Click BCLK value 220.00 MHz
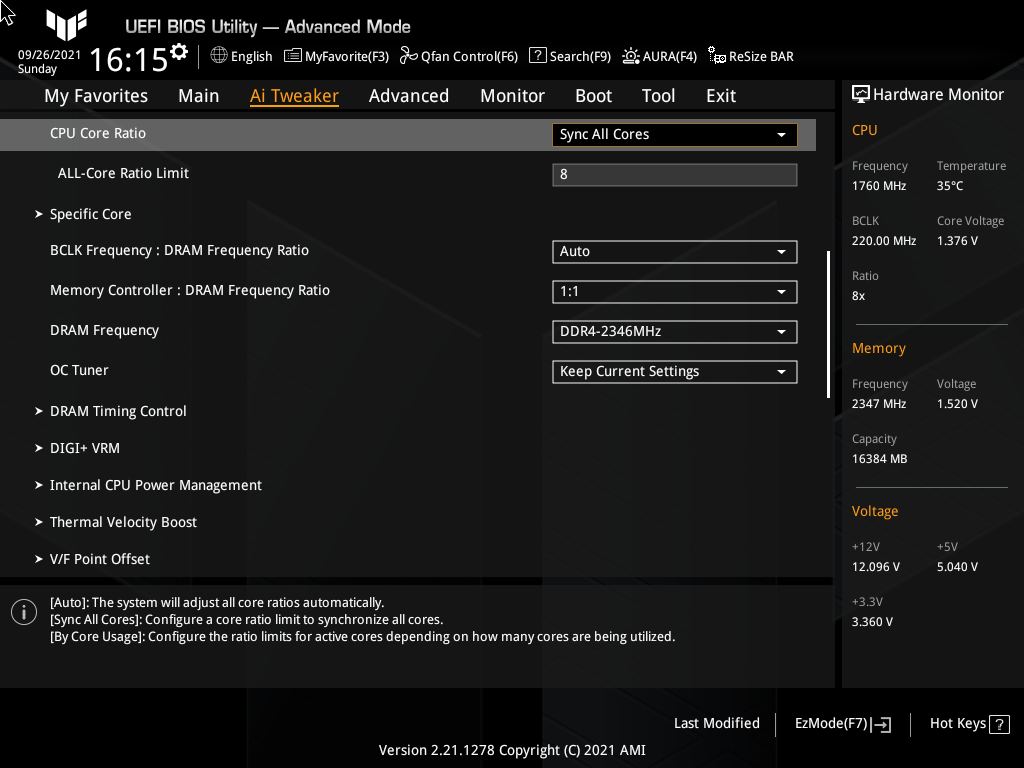The width and height of the screenshot is (1024, 768). click(x=884, y=241)
